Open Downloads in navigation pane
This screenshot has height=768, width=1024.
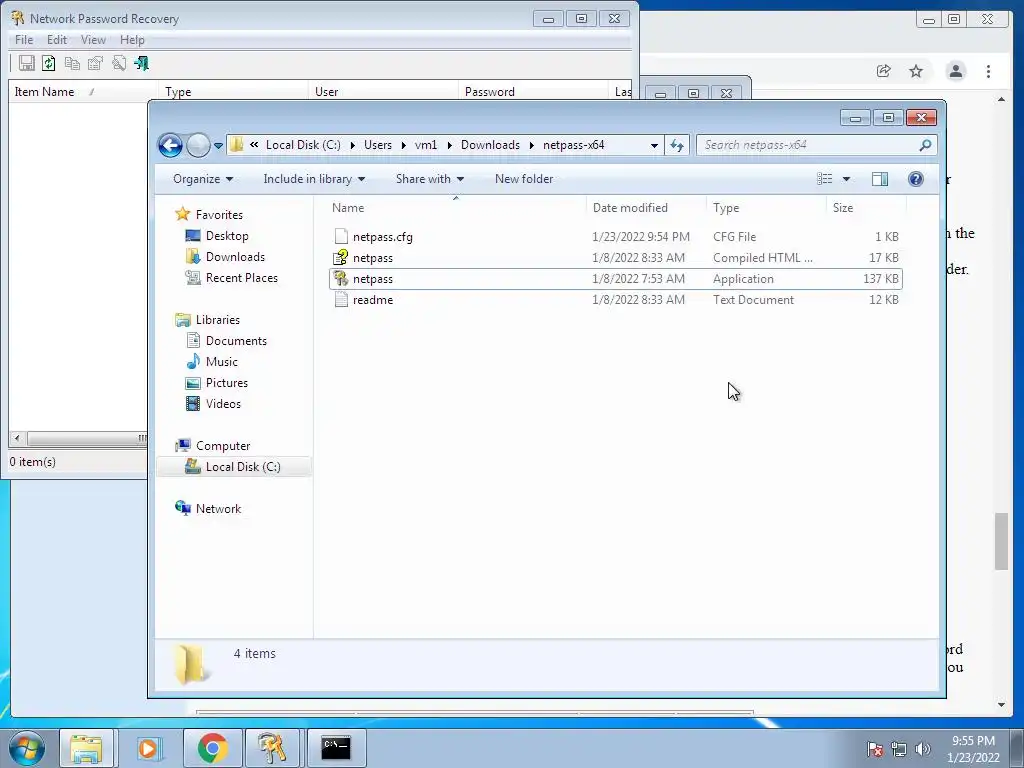pyautogui.click(x=235, y=257)
